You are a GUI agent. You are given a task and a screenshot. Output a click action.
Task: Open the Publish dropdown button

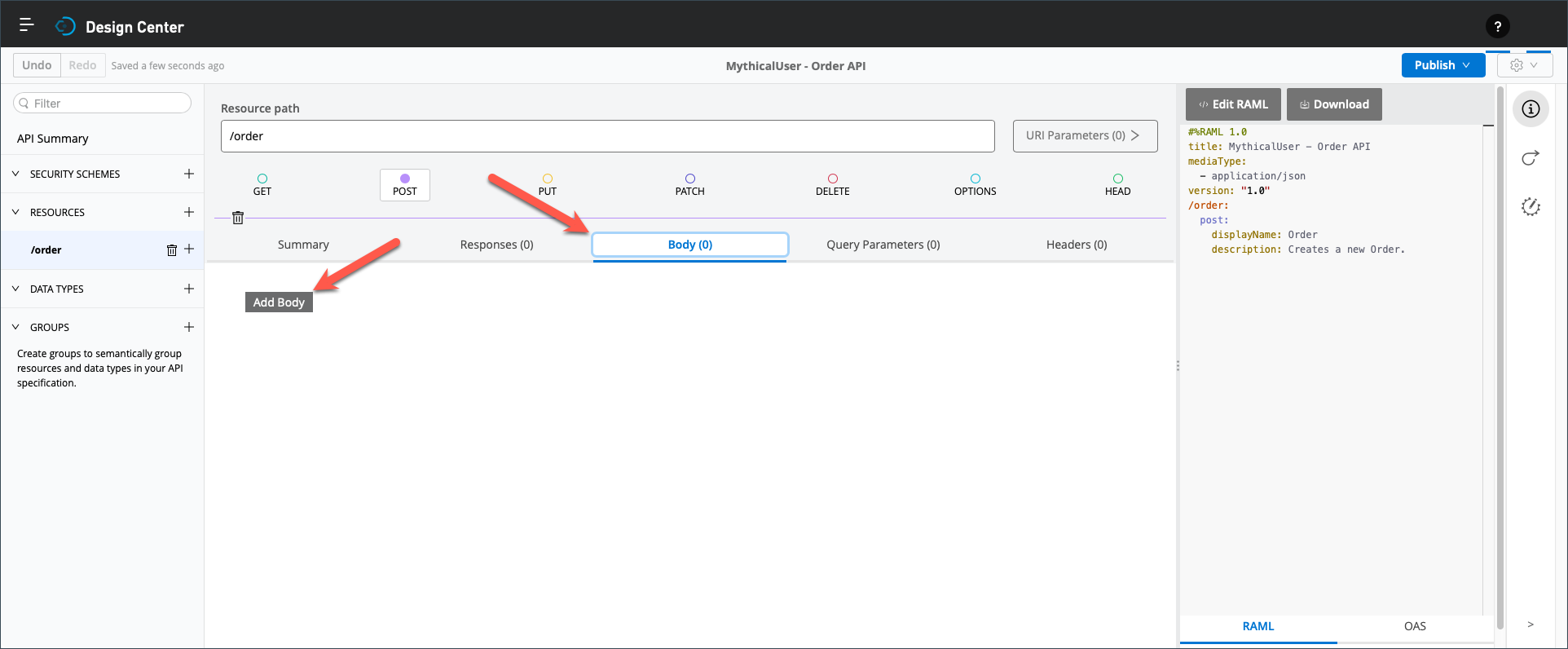click(1442, 65)
